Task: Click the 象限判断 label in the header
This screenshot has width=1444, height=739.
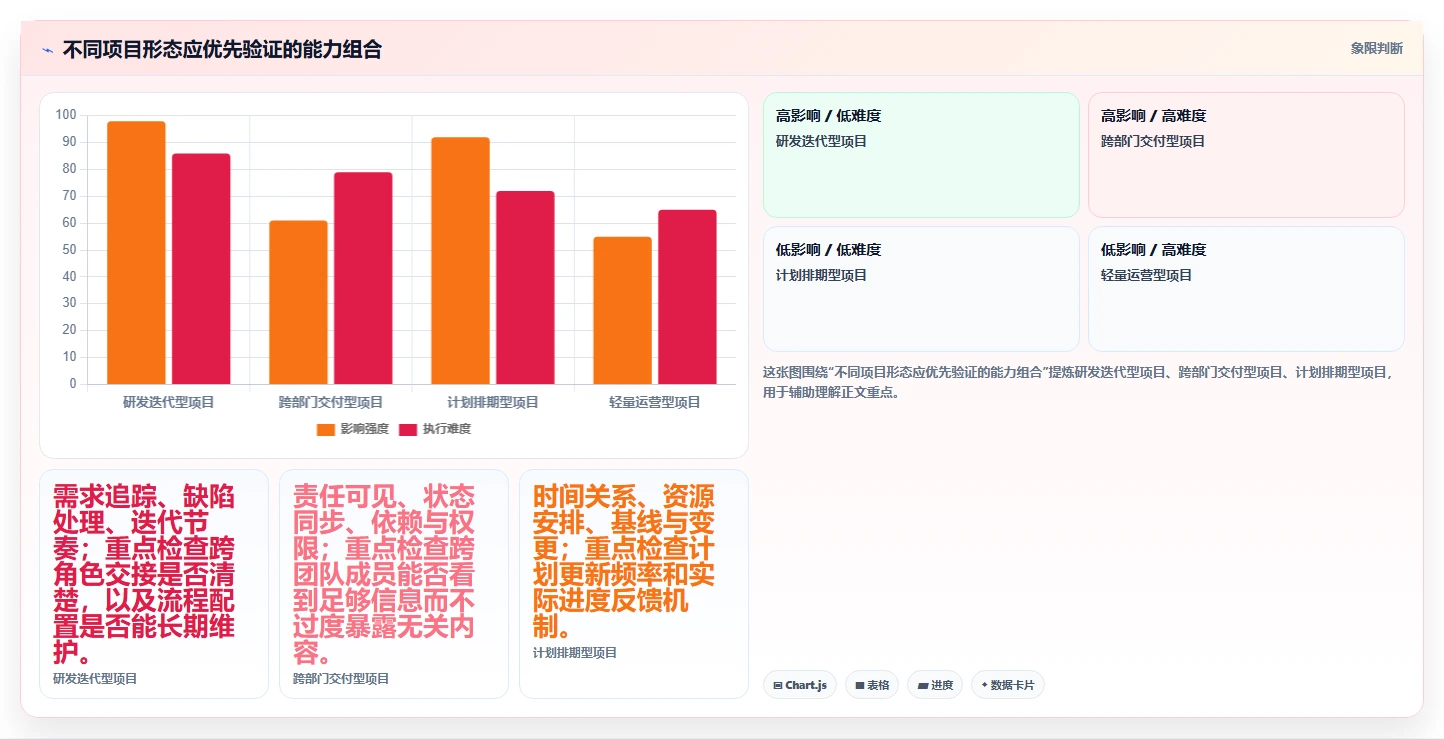Action: coord(1376,48)
